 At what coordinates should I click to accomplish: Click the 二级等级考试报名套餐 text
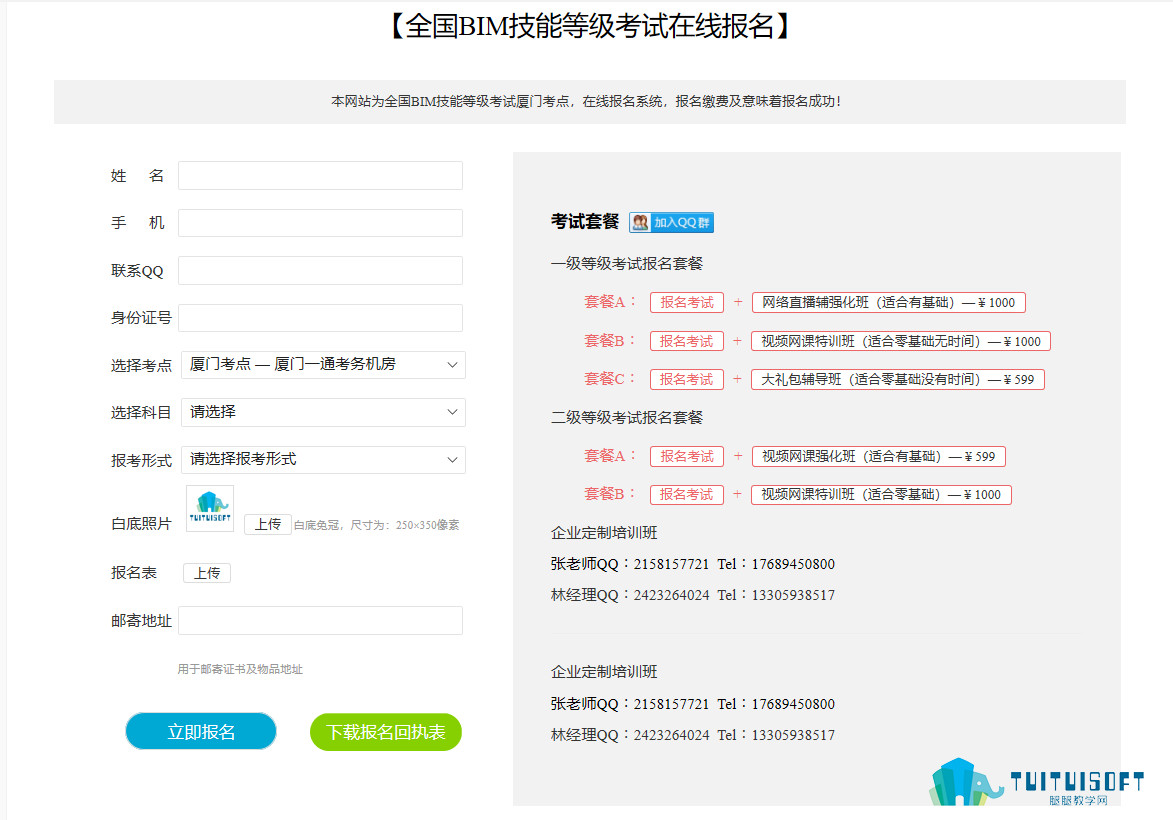(x=627, y=417)
